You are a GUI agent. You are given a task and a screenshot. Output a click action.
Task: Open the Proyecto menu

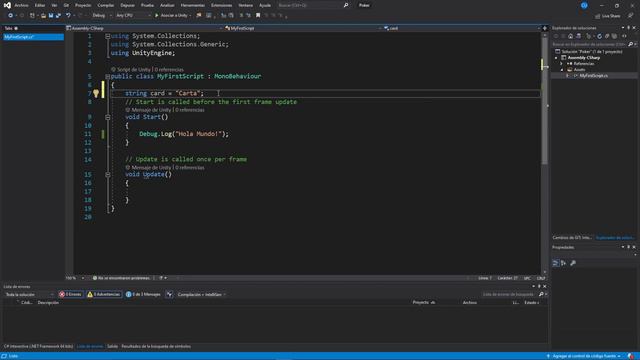[x=83, y=5]
